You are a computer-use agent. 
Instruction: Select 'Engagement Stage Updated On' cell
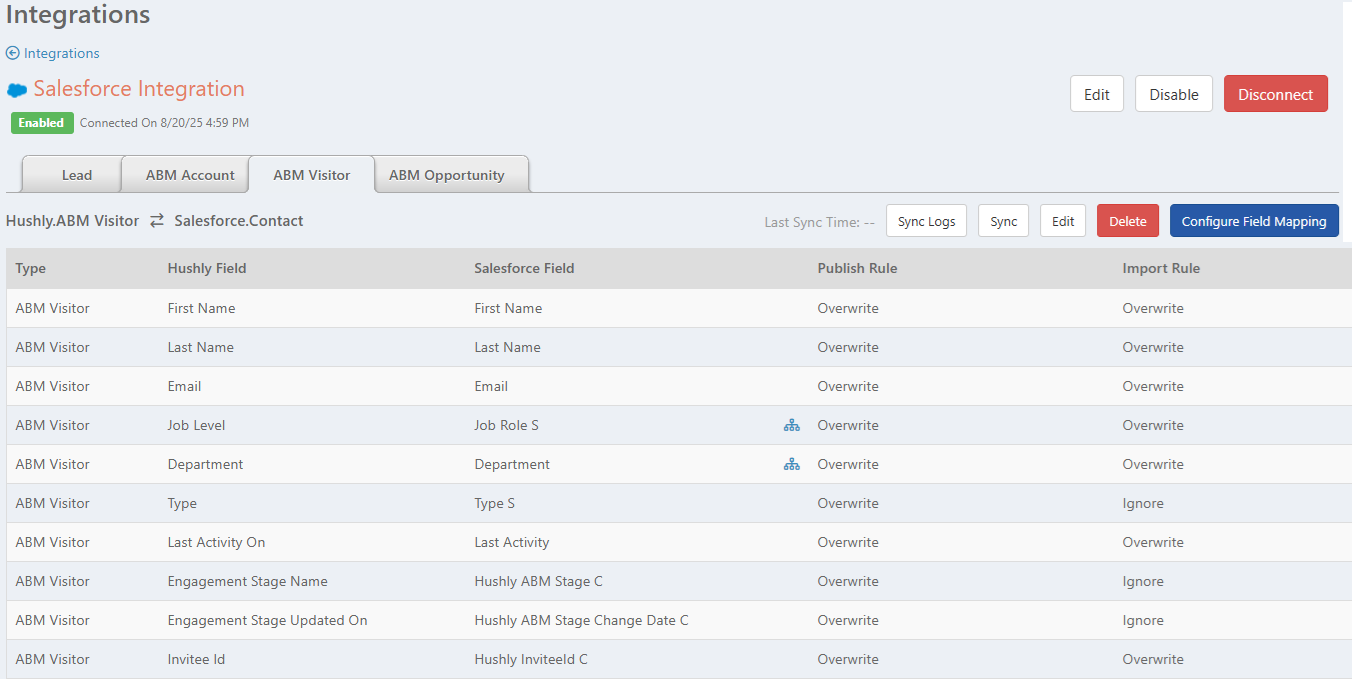(x=267, y=620)
